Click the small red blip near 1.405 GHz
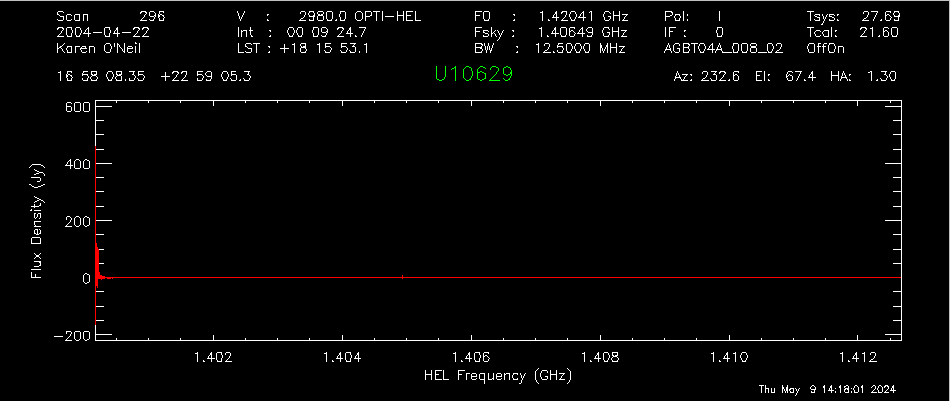The height and width of the screenshot is (401, 950). [402, 277]
